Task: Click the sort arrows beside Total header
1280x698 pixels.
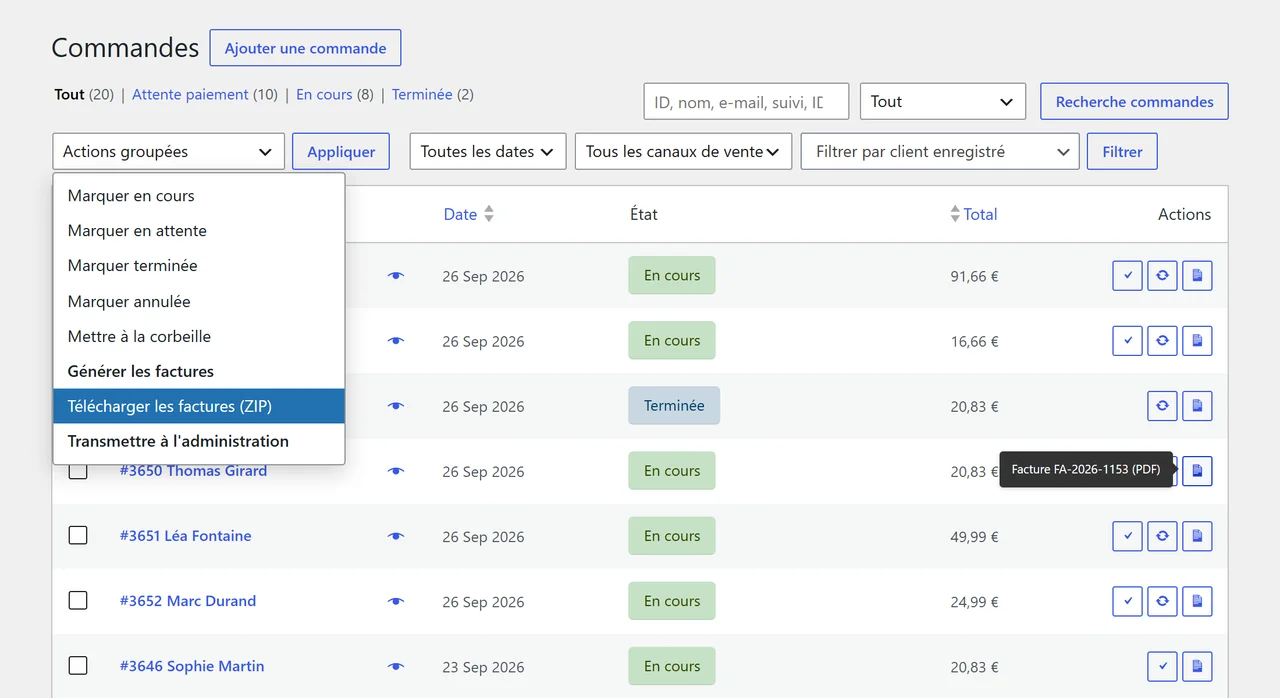Action: [x=955, y=214]
